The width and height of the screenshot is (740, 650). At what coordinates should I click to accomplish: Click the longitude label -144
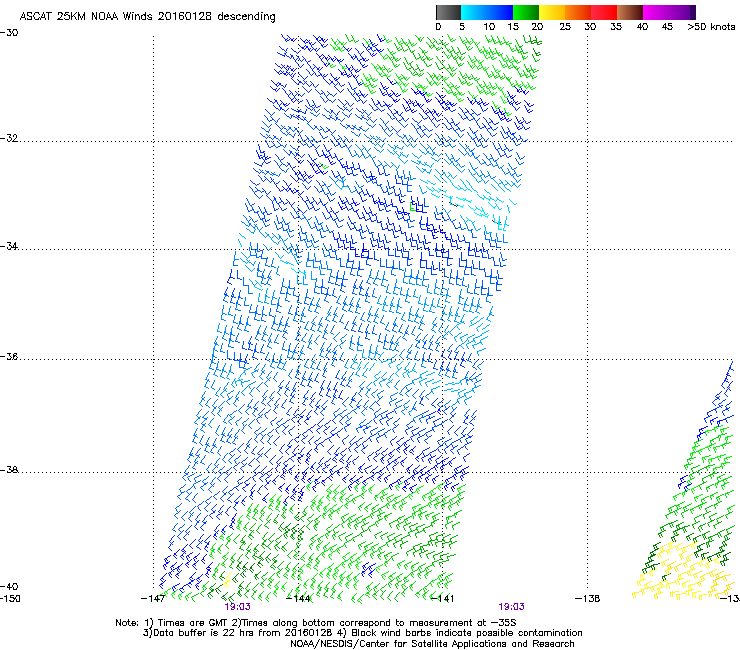click(x=298, y=599)
